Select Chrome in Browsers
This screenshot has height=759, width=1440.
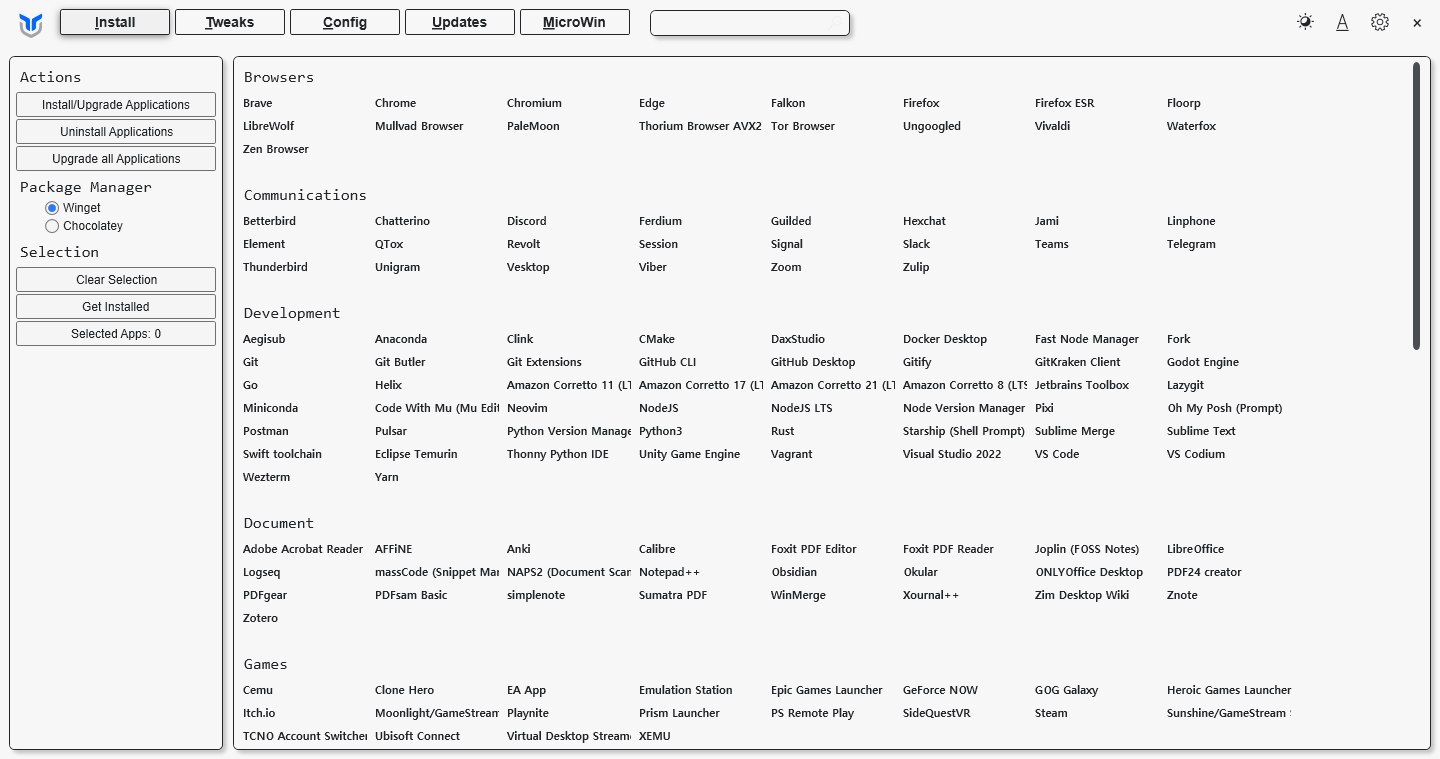pos(395,103)
